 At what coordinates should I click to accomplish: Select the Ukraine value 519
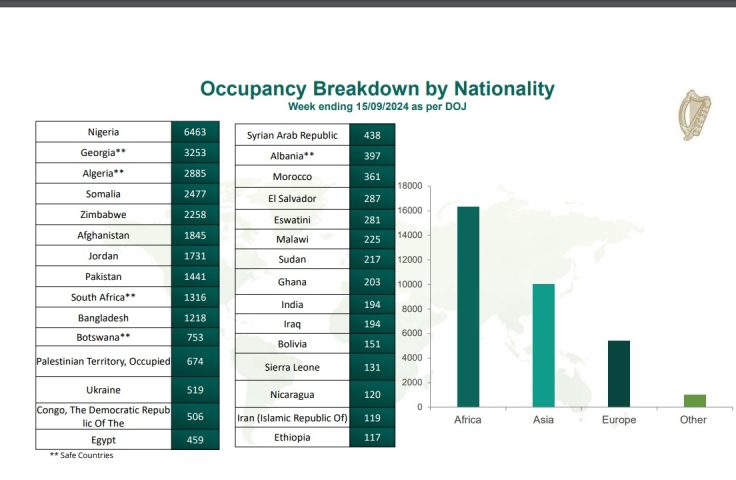tap(194, 390)
